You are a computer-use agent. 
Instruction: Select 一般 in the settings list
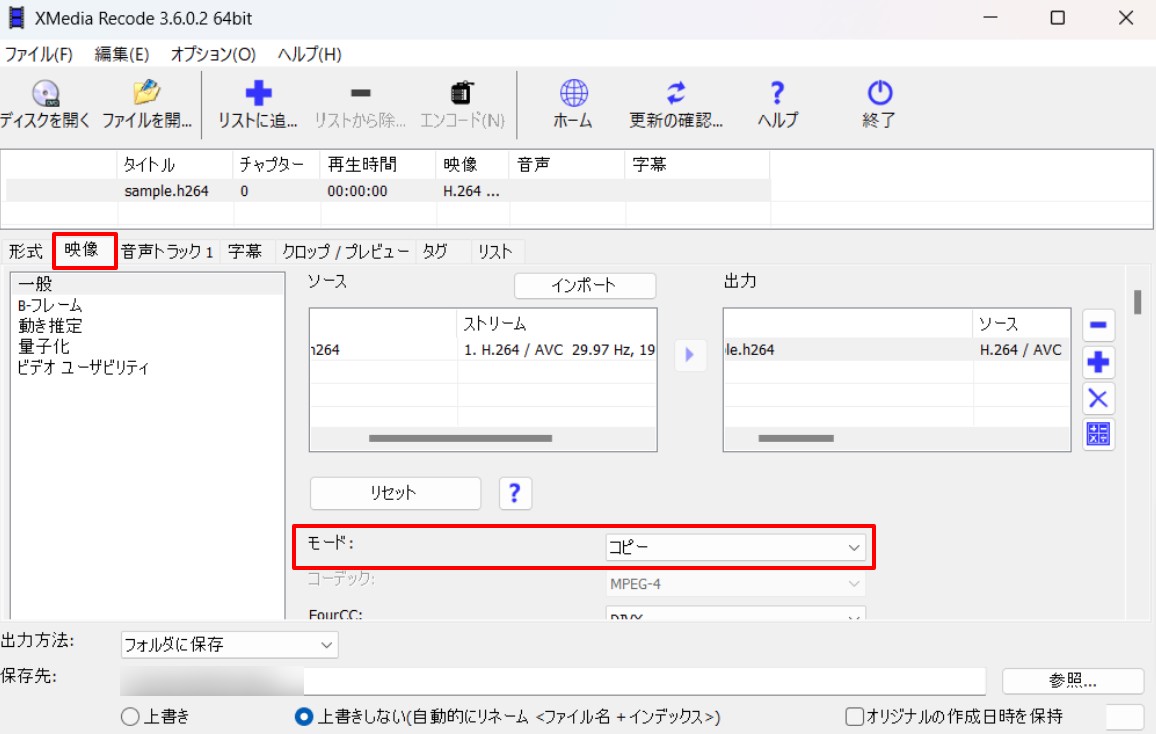pyautogui.click(x=147, y=284)
